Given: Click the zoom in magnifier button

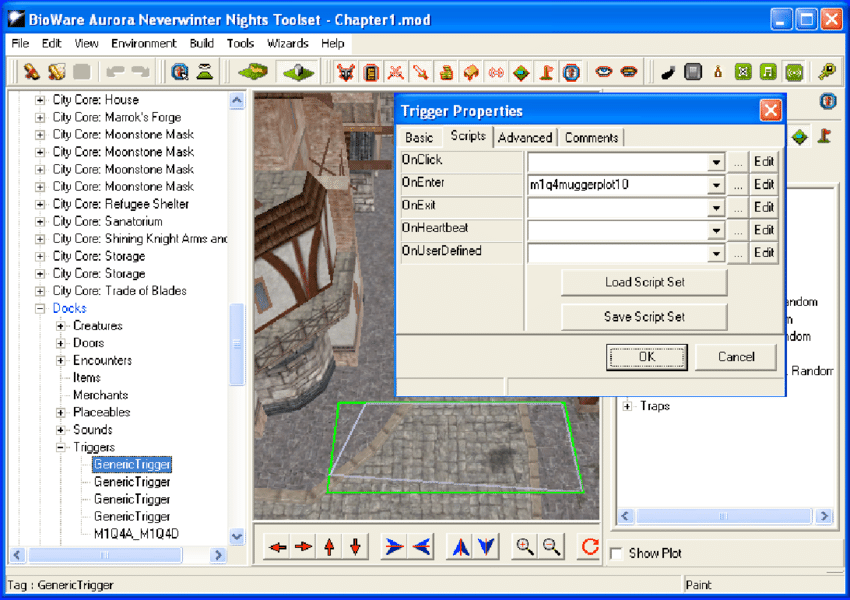Looking at the screenshot, I should pos(524,546).
